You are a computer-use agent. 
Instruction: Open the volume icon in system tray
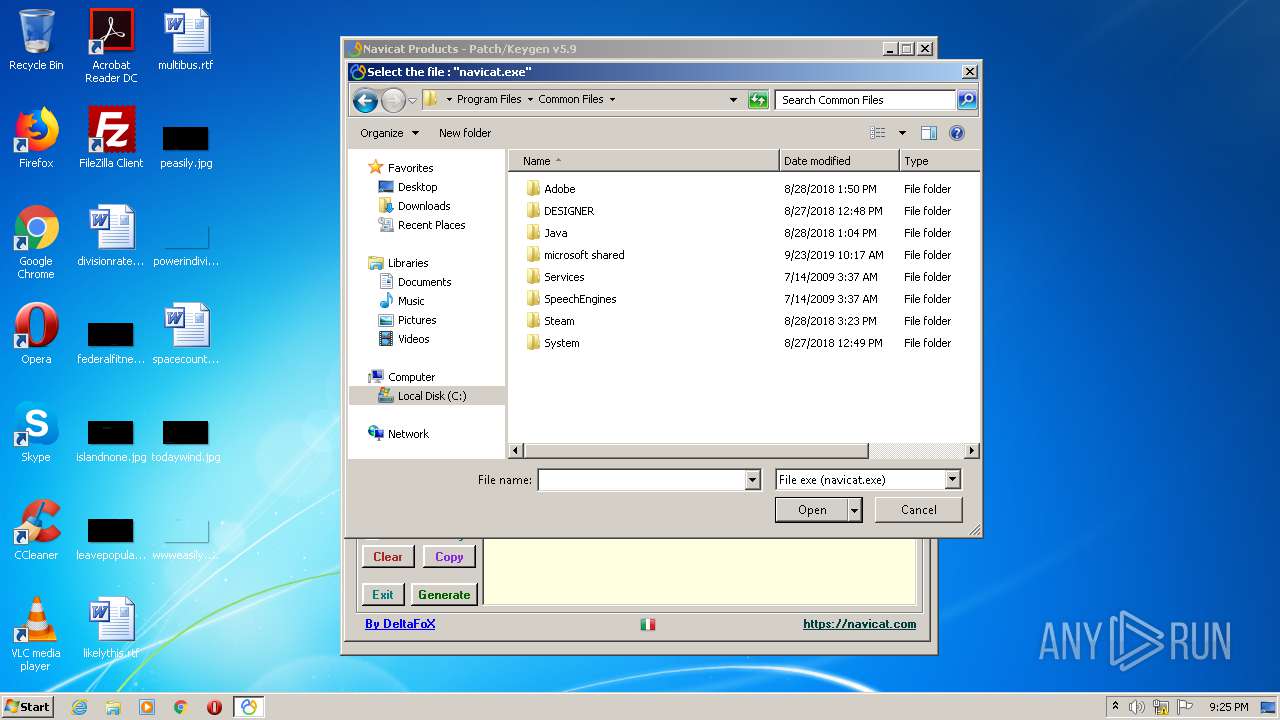tap(1137, 707)
